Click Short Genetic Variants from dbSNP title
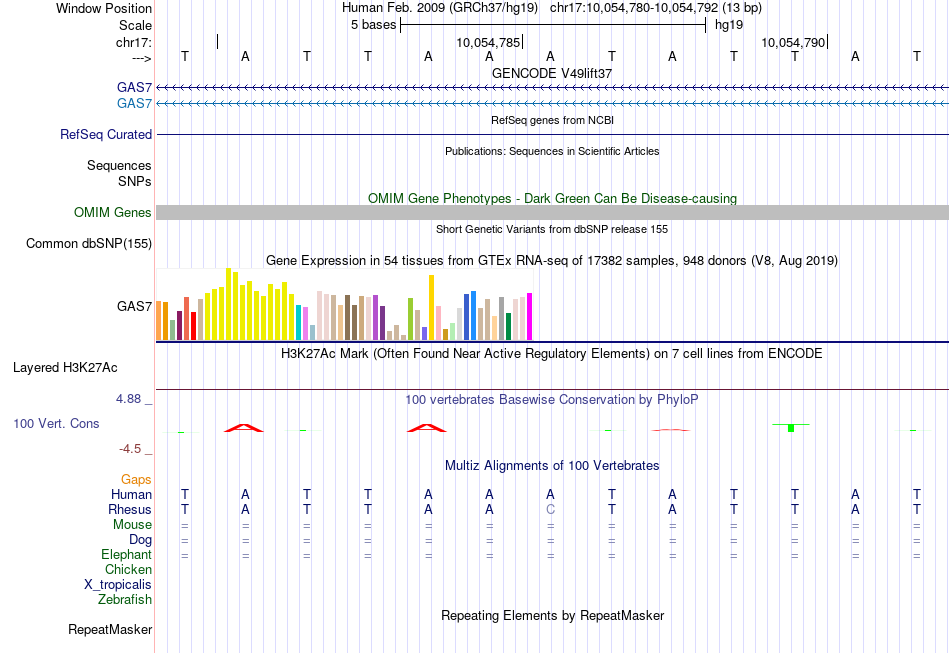Viewport: 950px width, 653px height. (552, 229)
